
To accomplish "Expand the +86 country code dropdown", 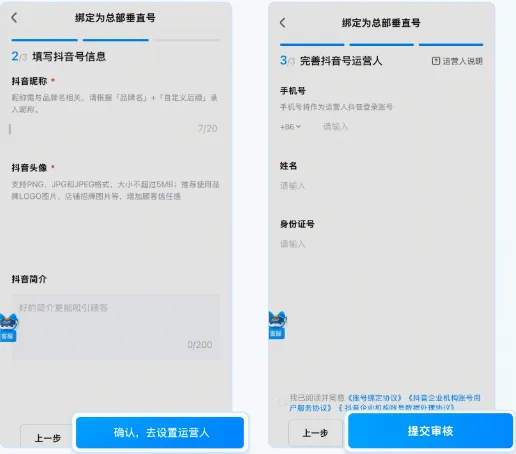I will pos(291,127).
